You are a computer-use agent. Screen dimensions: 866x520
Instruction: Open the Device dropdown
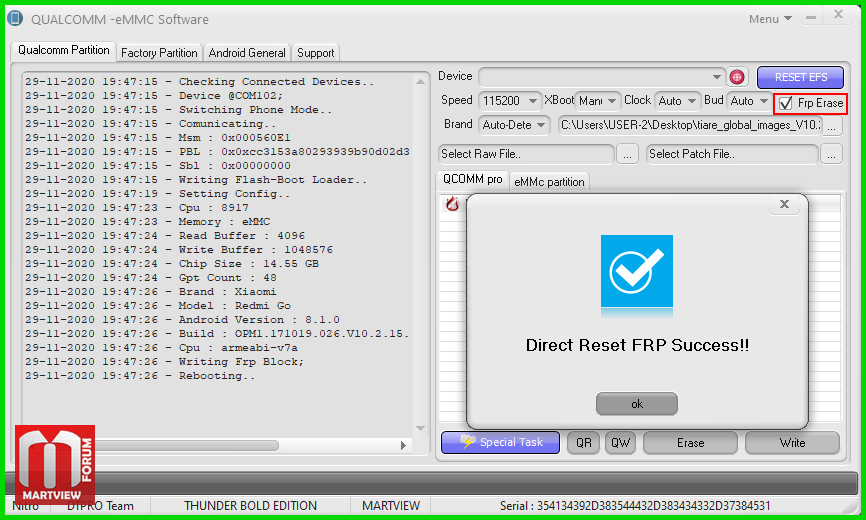[x=602, y=77]
